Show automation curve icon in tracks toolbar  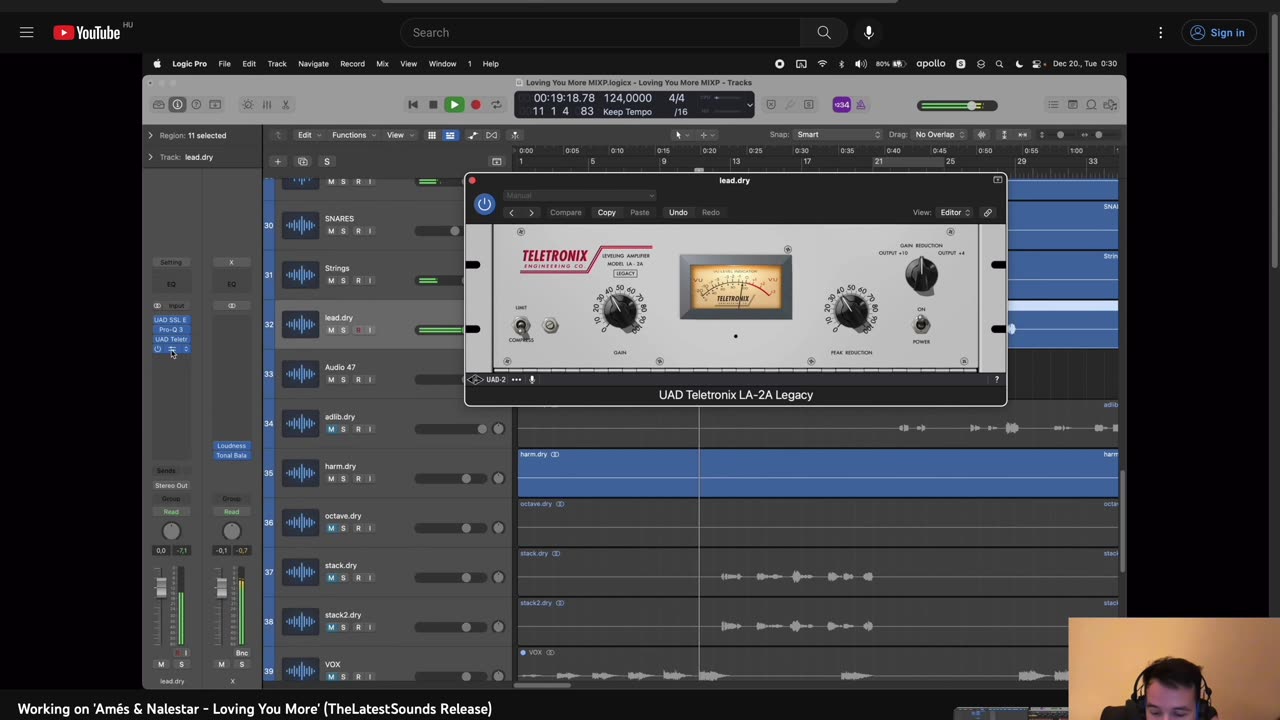[x=473, y=135]
